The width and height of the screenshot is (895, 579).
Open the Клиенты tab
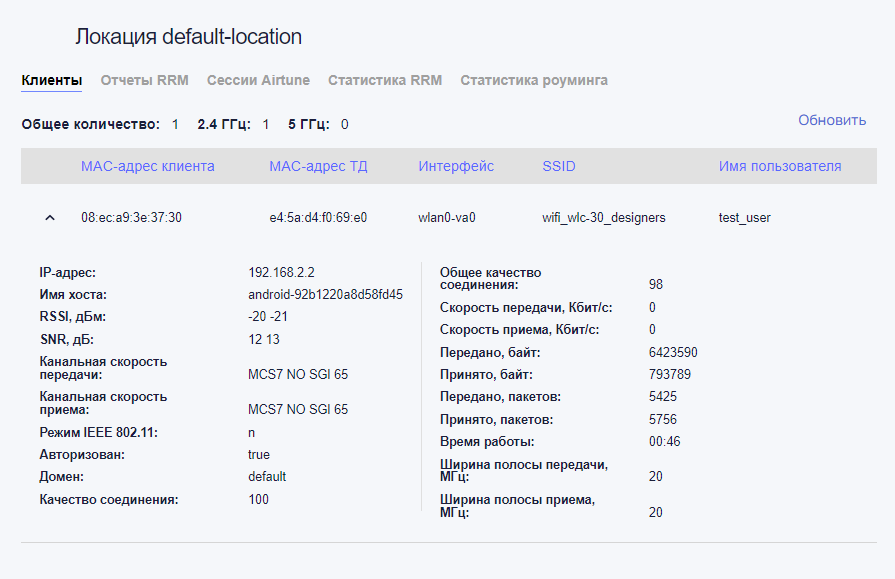click(51, 80)
